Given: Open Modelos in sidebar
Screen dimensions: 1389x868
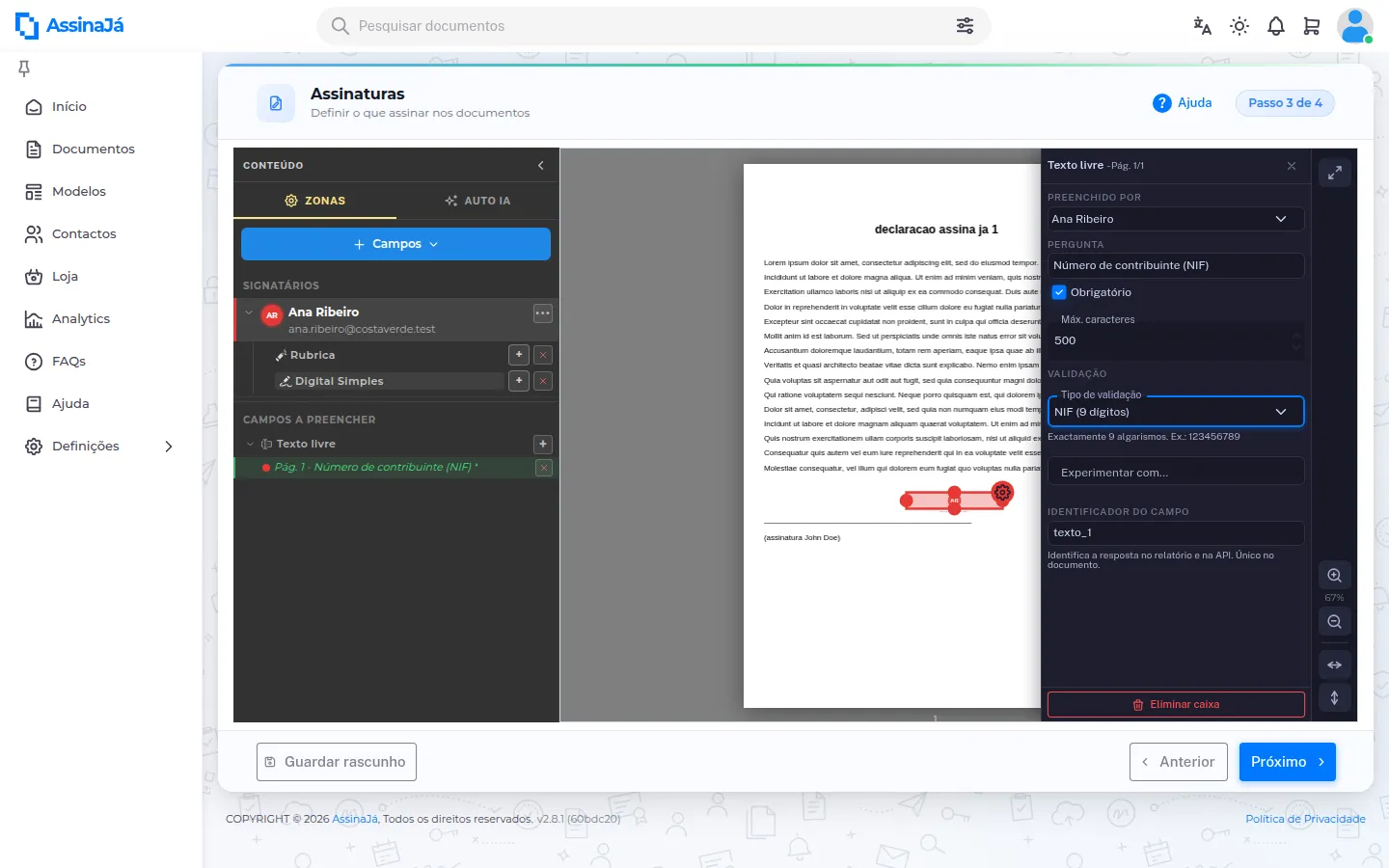Looking at the screenshot, I should click(79, 192).
